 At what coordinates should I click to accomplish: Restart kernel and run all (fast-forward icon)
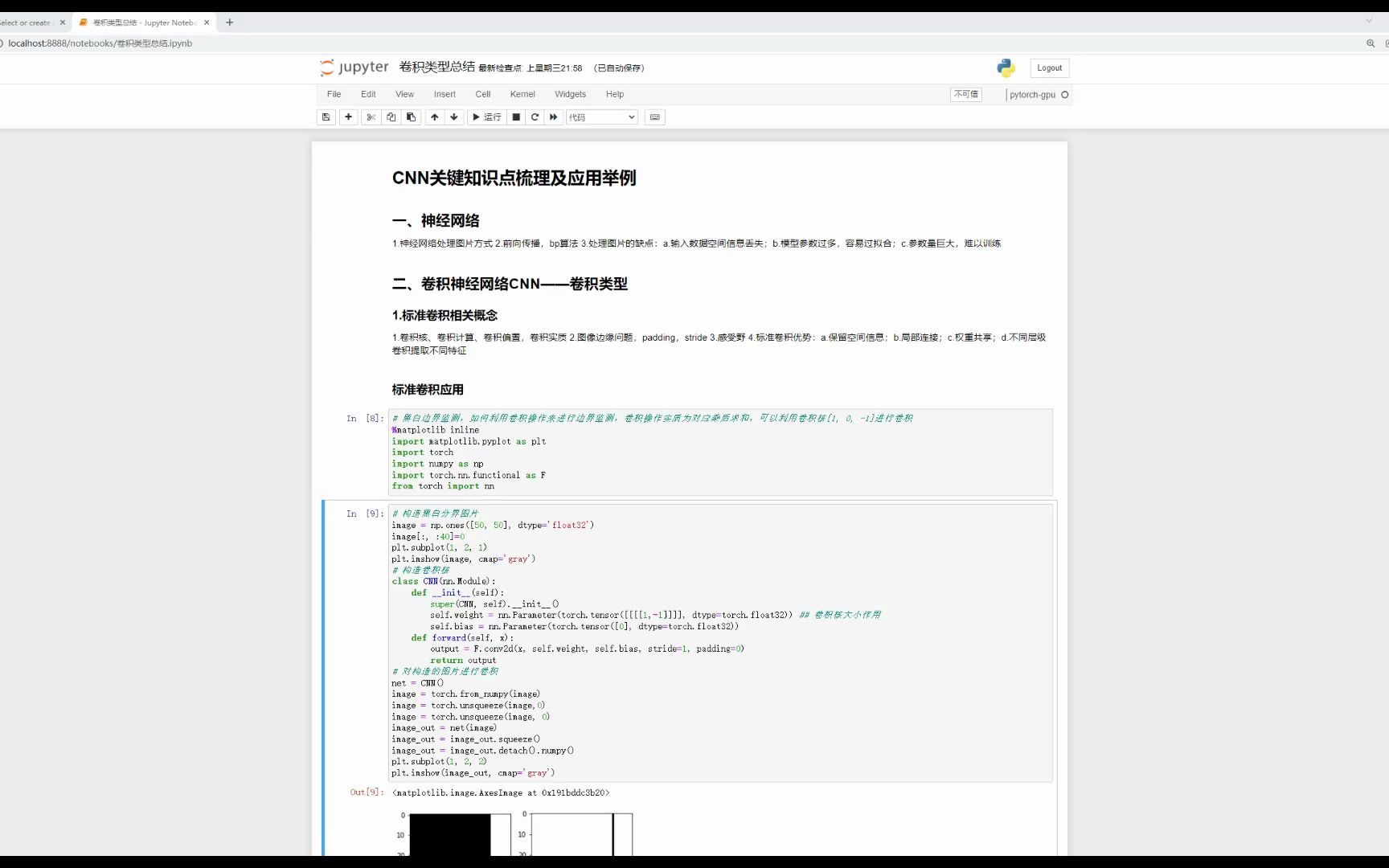point(553,117)
